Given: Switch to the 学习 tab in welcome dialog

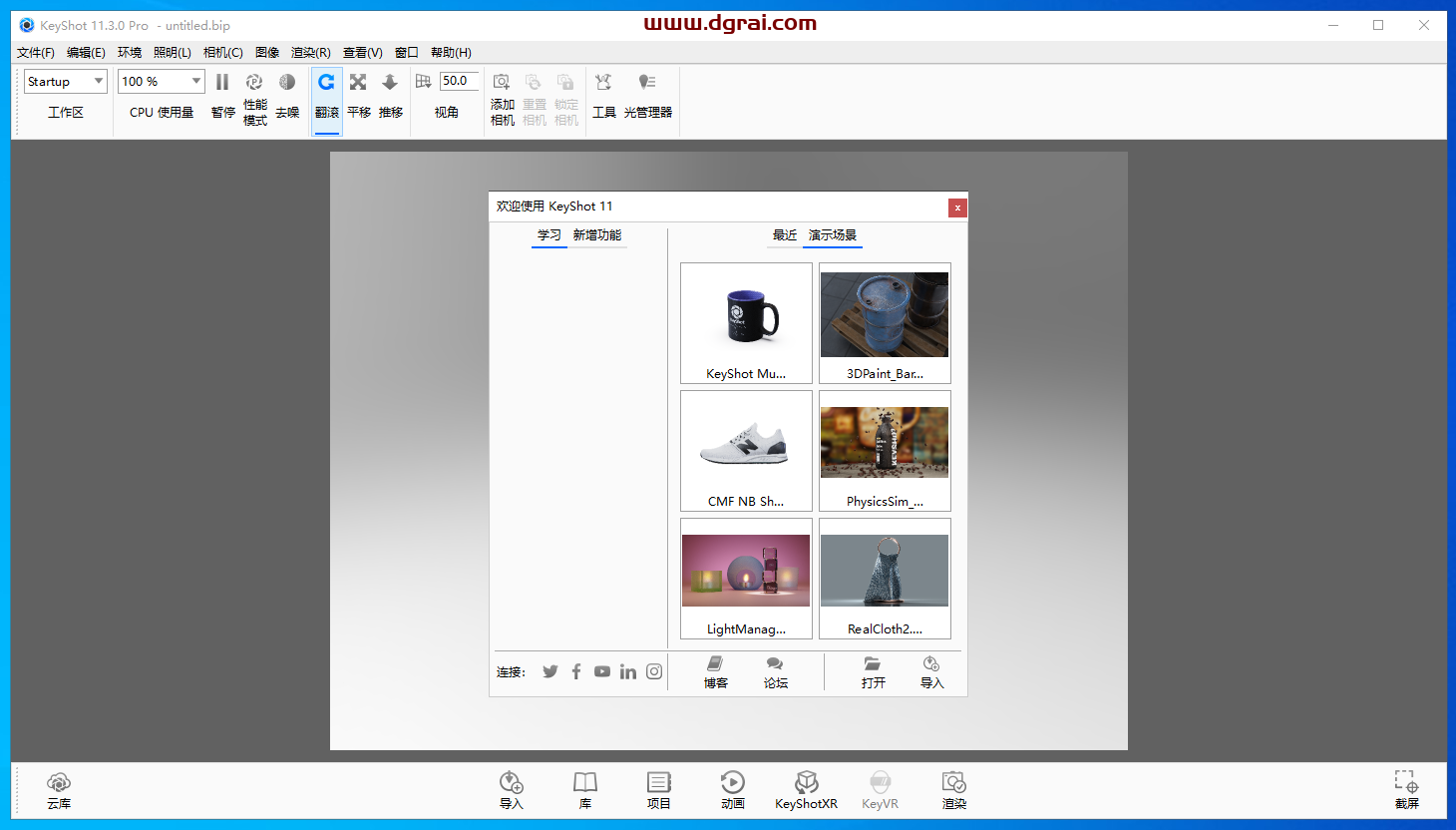Looking at the screenshot, I should click(549, 235).
